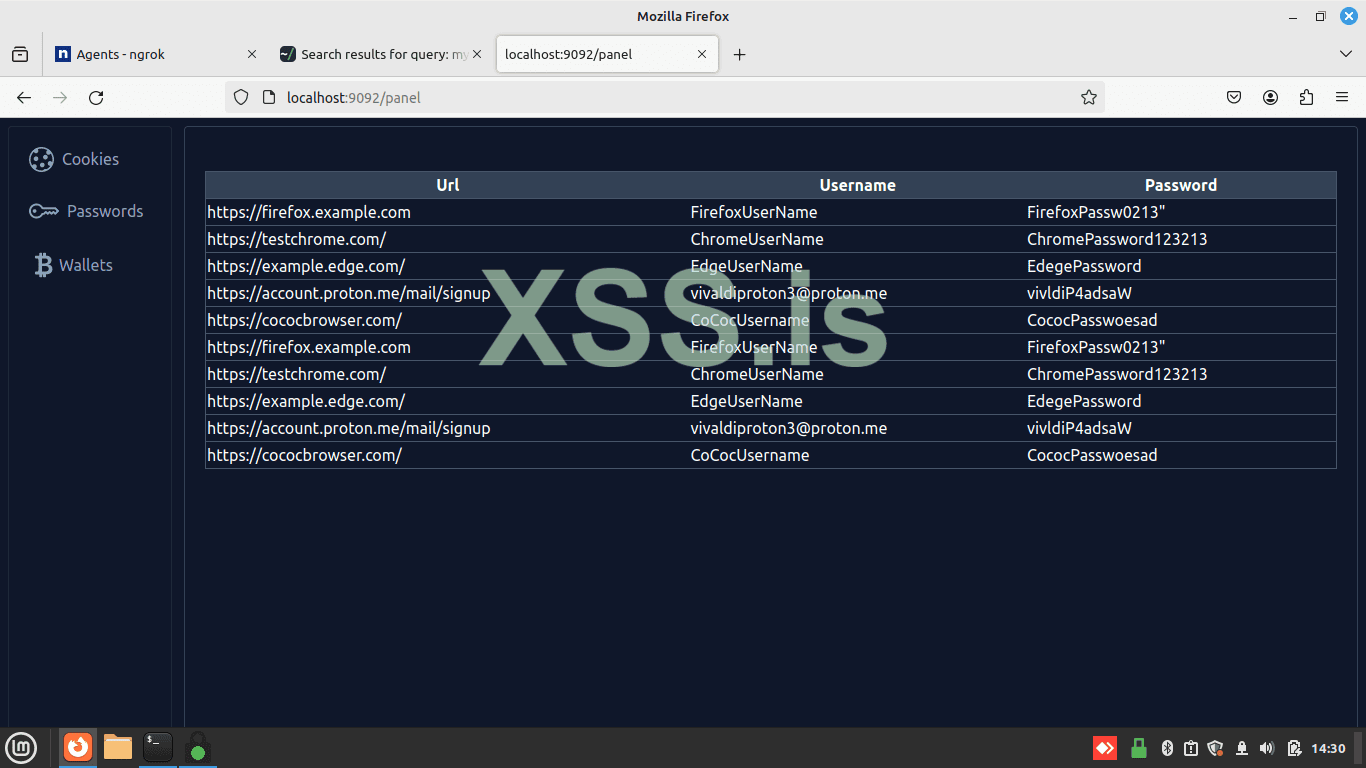Click the green padlock tray icon
Viewport: 1366px width, 768px height.
(x=1138, y=748)
